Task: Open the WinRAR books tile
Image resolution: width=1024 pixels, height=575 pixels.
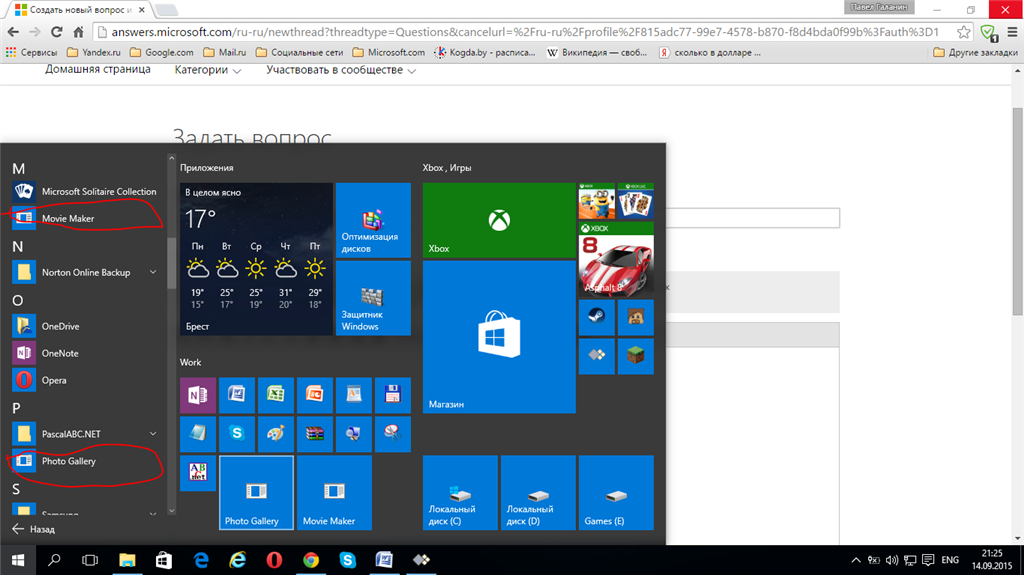Action: coord(315,434)
